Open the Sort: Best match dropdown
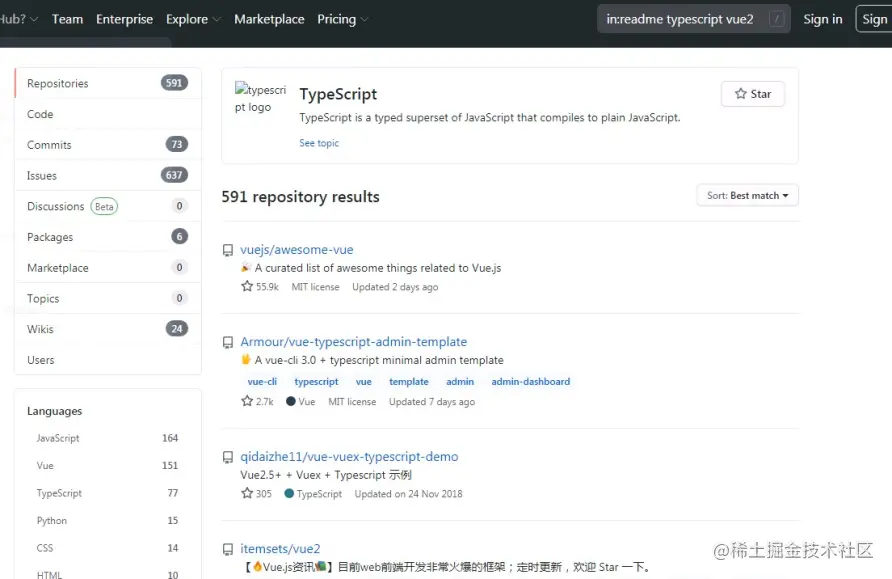The image size is (892, 579). point(747,196)
